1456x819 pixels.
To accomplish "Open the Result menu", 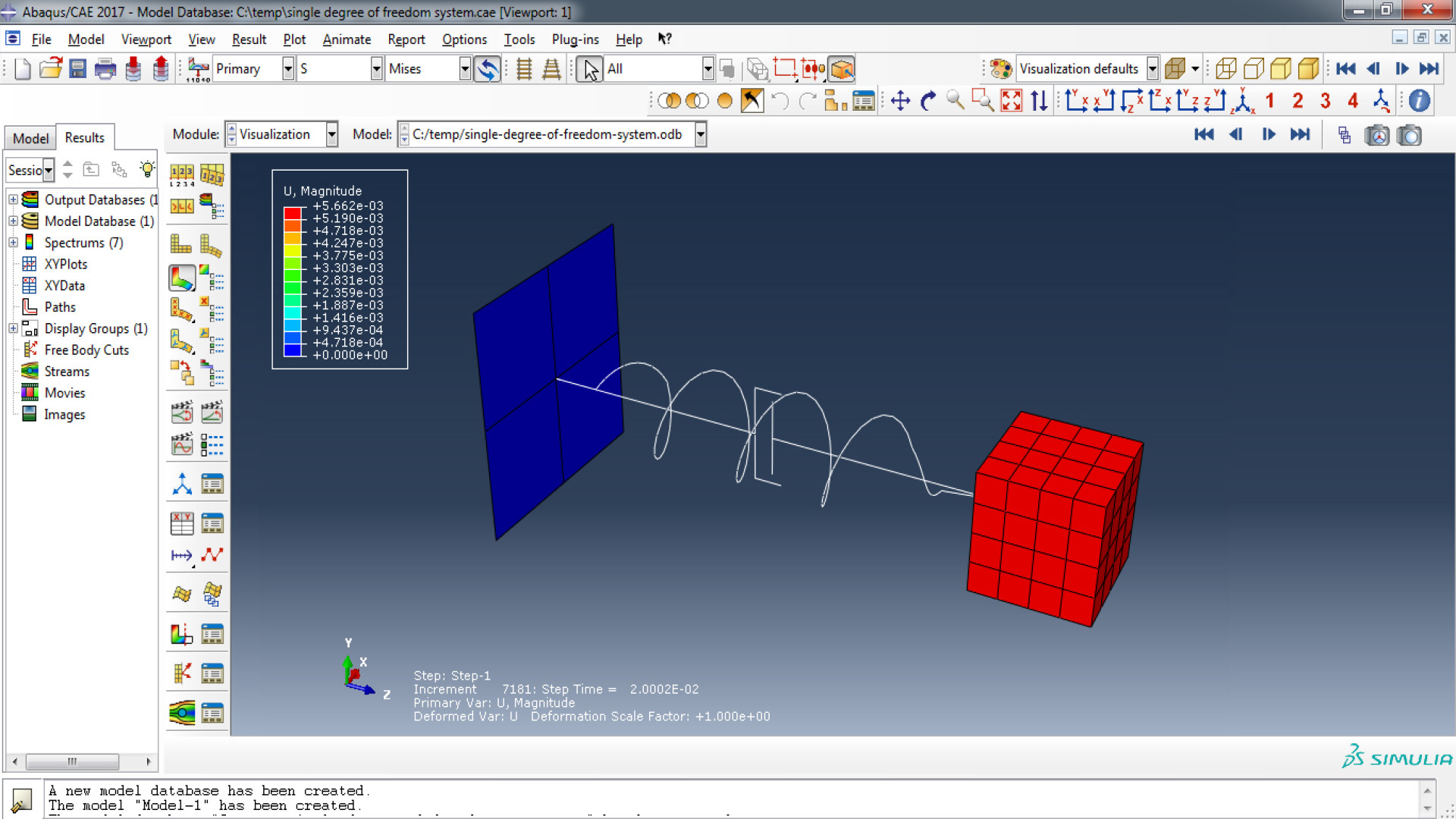I will (x=249, y=39).
